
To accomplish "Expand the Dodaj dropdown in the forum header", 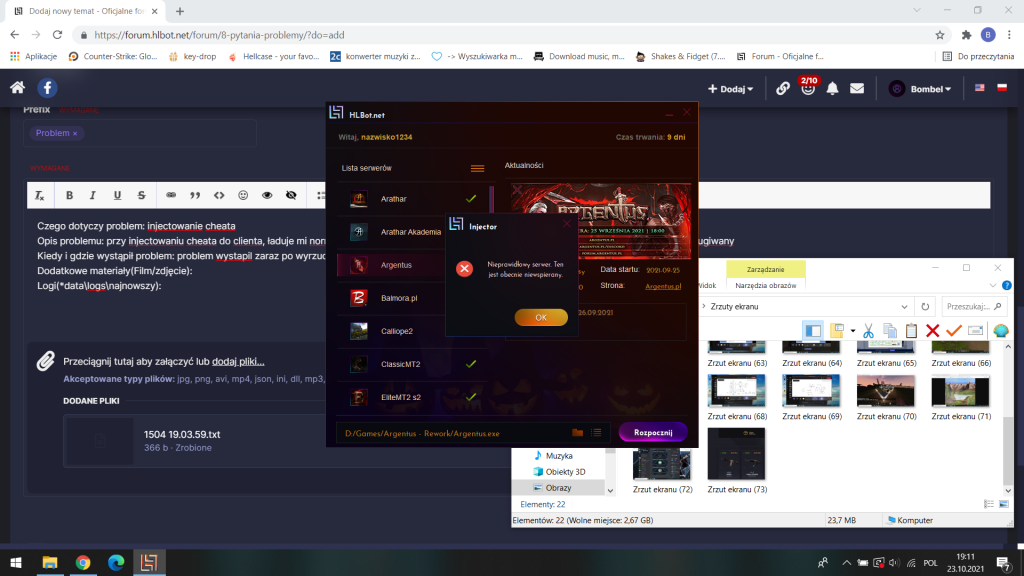I will coord(731,89).
